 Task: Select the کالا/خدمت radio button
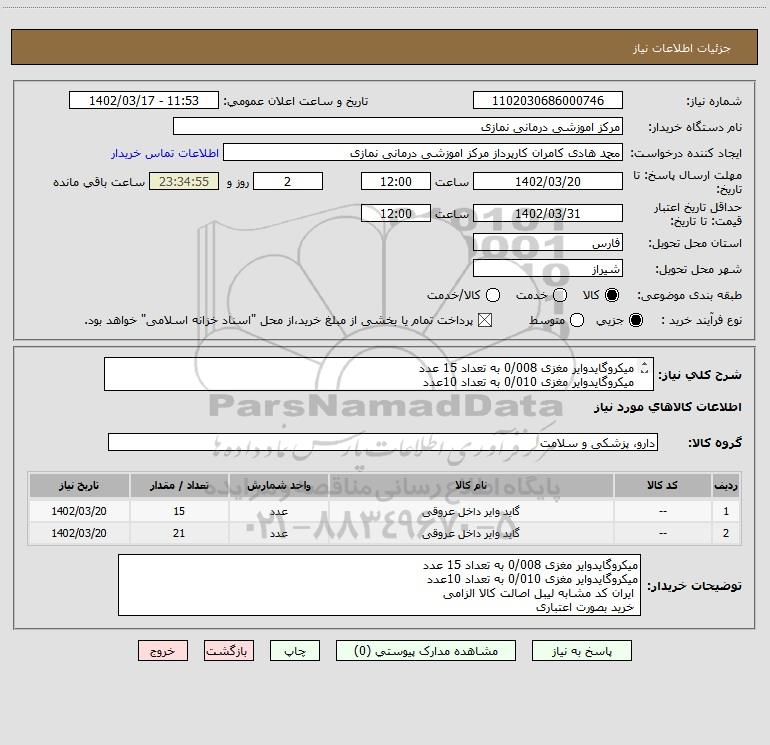(x=493, y=295)
